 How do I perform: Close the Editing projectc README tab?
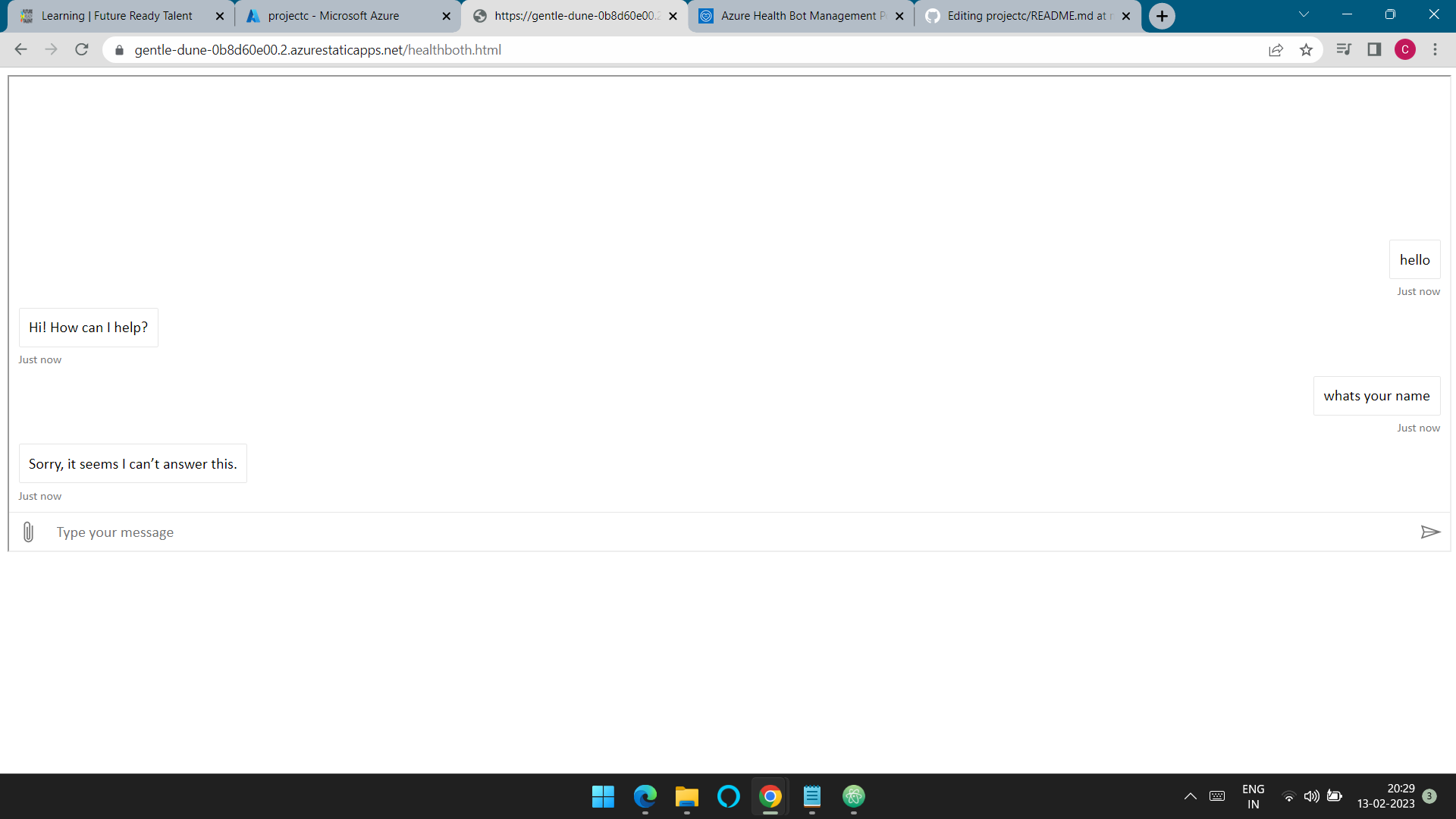(1126, 16)
